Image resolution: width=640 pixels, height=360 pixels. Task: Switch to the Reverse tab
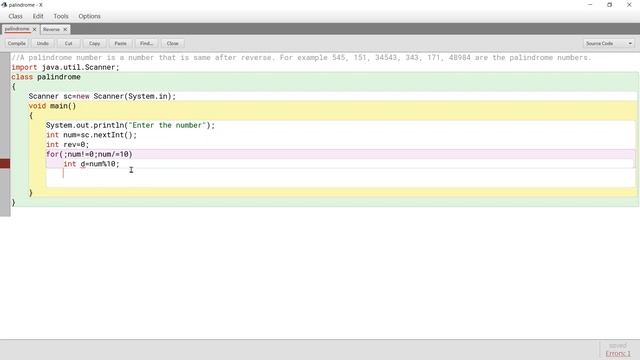51,29
